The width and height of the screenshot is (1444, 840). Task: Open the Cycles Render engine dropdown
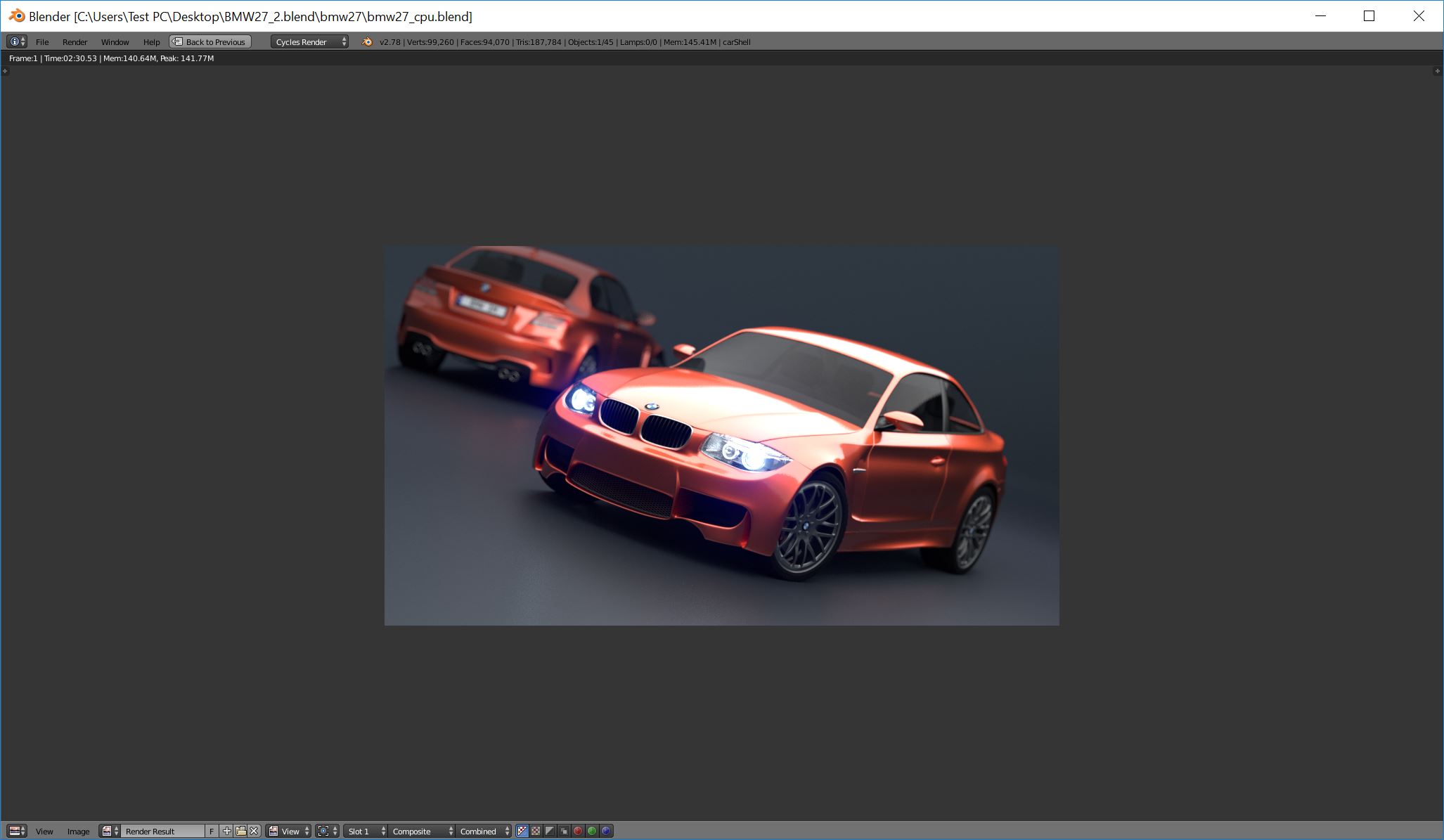(x=309, y=42)
